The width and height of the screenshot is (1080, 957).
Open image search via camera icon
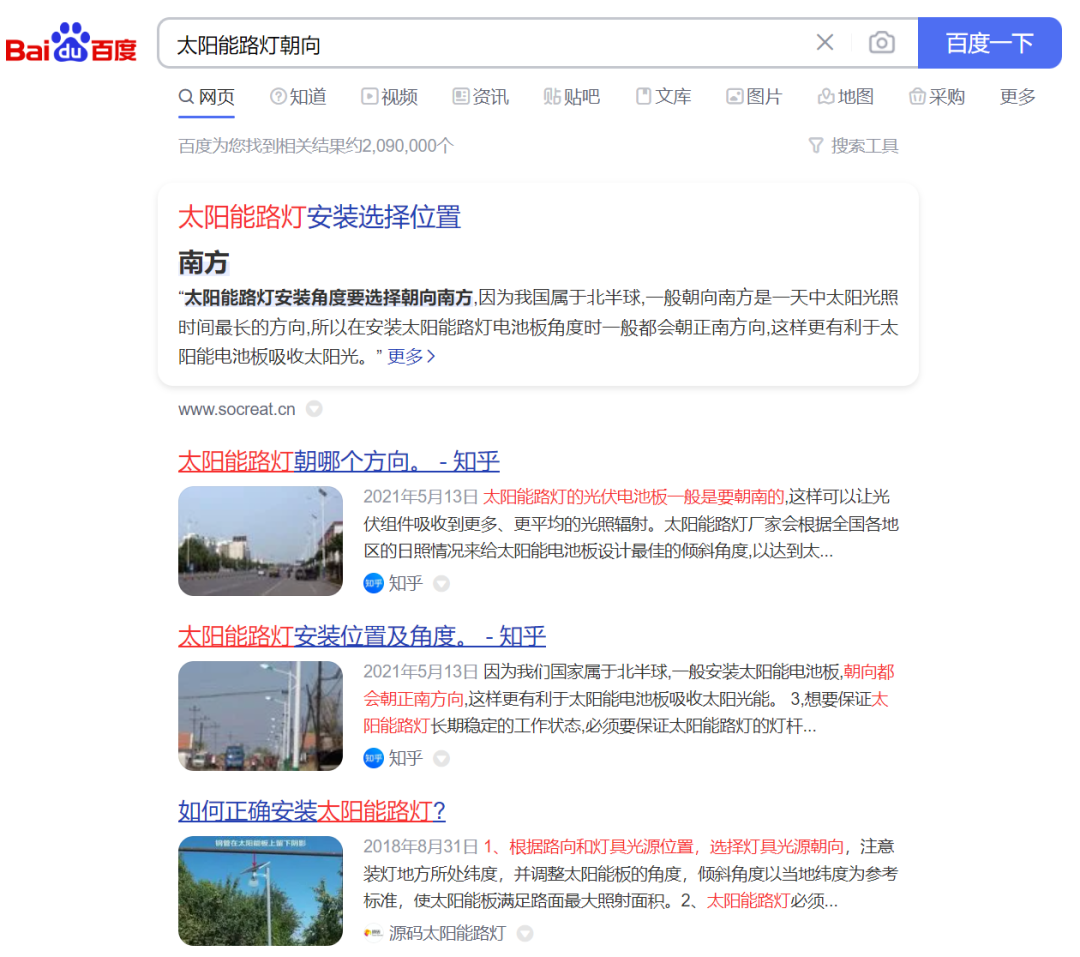pos(882,43)
